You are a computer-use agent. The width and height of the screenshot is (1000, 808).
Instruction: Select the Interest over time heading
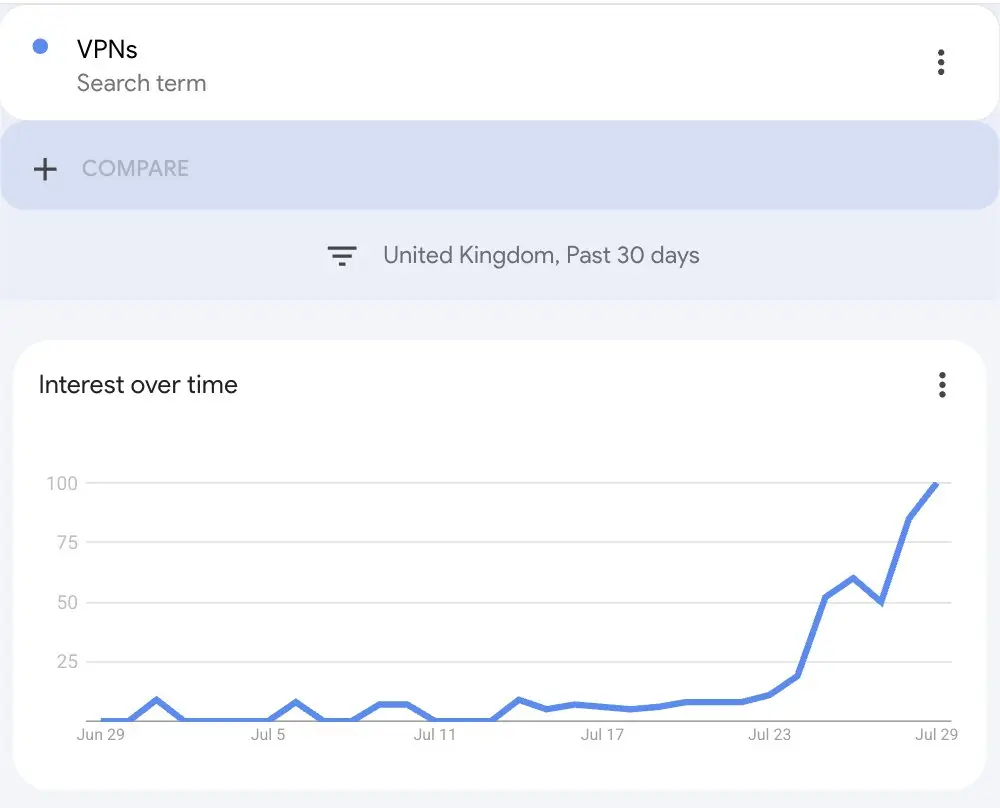coord(138,385)
